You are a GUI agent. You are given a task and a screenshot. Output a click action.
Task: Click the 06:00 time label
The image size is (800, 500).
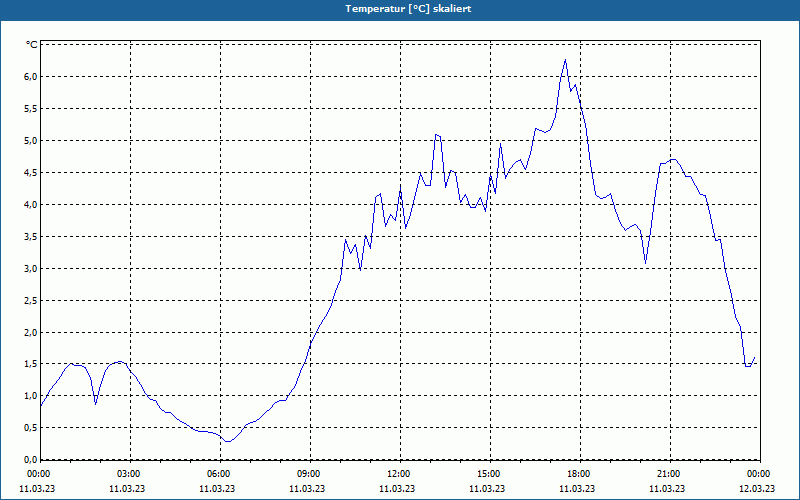[x=218, y=474]
